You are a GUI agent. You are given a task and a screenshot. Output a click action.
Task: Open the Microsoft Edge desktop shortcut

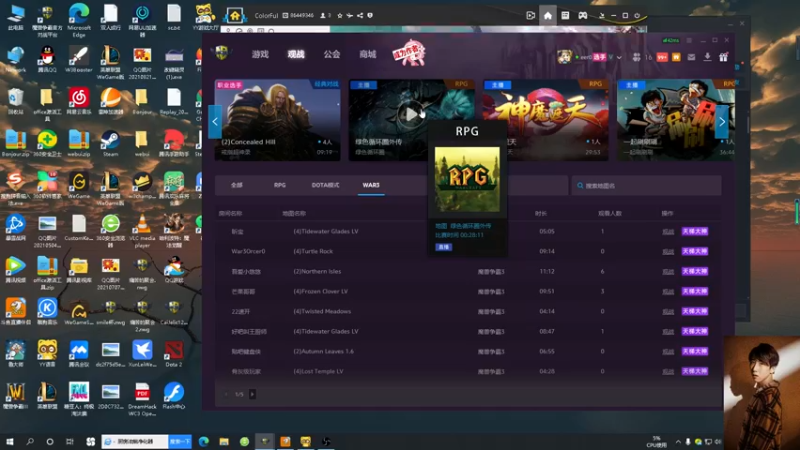[x=79, y=20]
